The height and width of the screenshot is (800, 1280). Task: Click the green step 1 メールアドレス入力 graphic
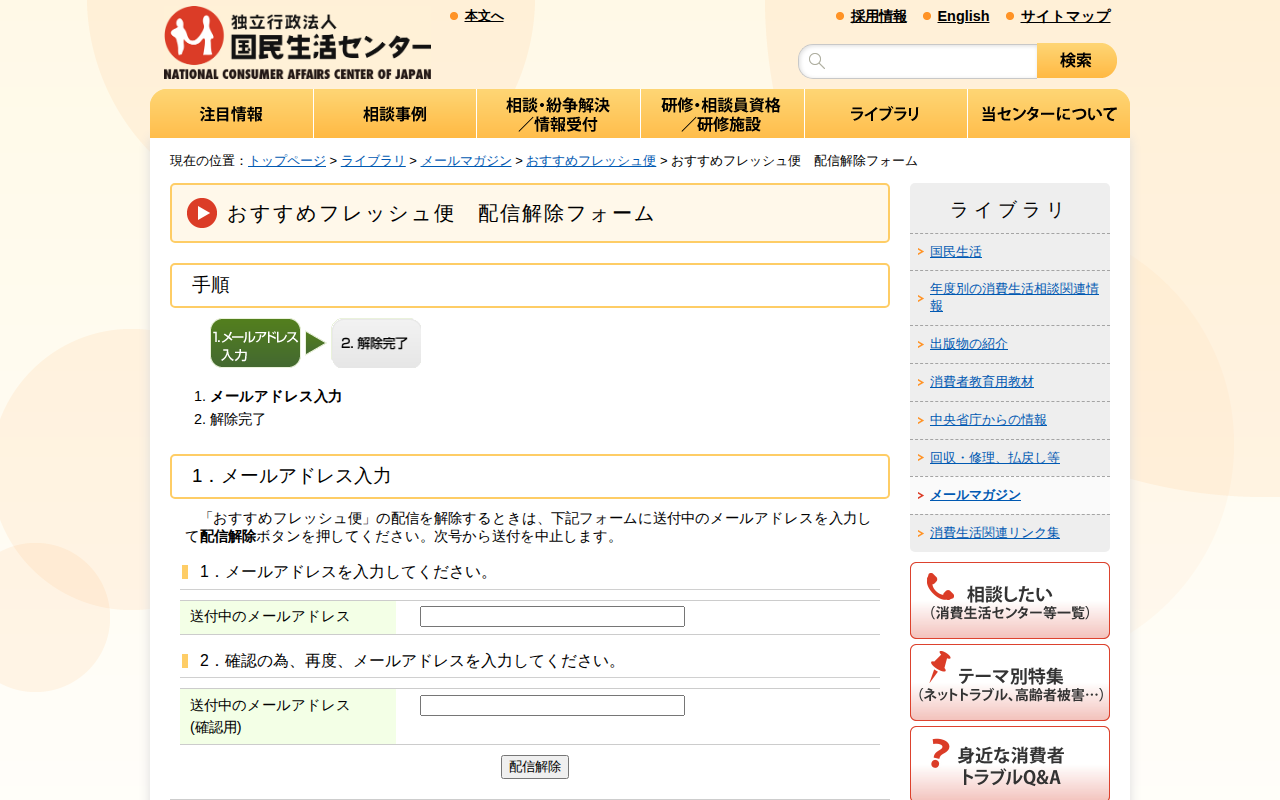coord(255,343)
